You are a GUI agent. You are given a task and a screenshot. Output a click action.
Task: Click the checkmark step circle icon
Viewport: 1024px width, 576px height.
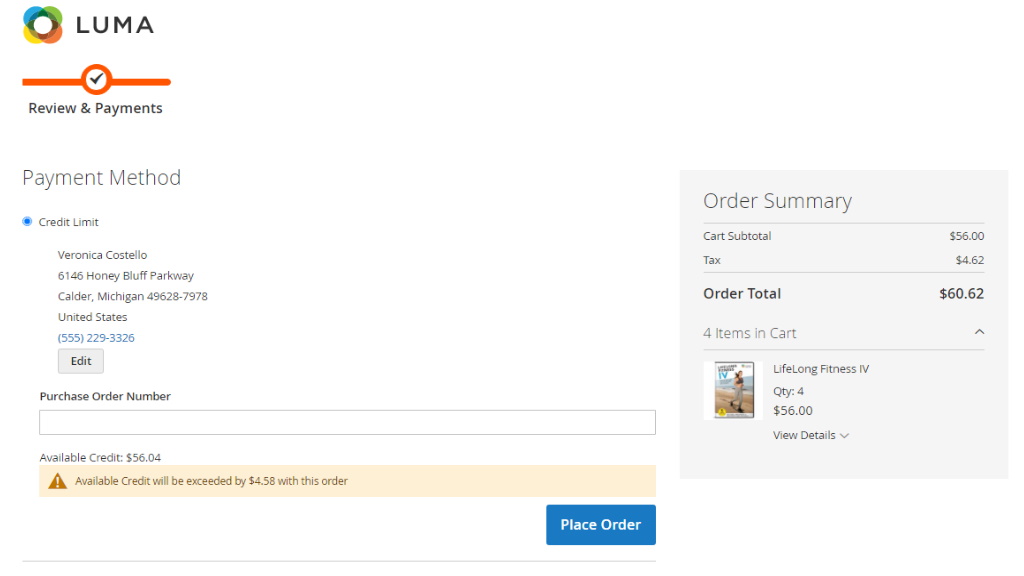[x=97, y=80]
